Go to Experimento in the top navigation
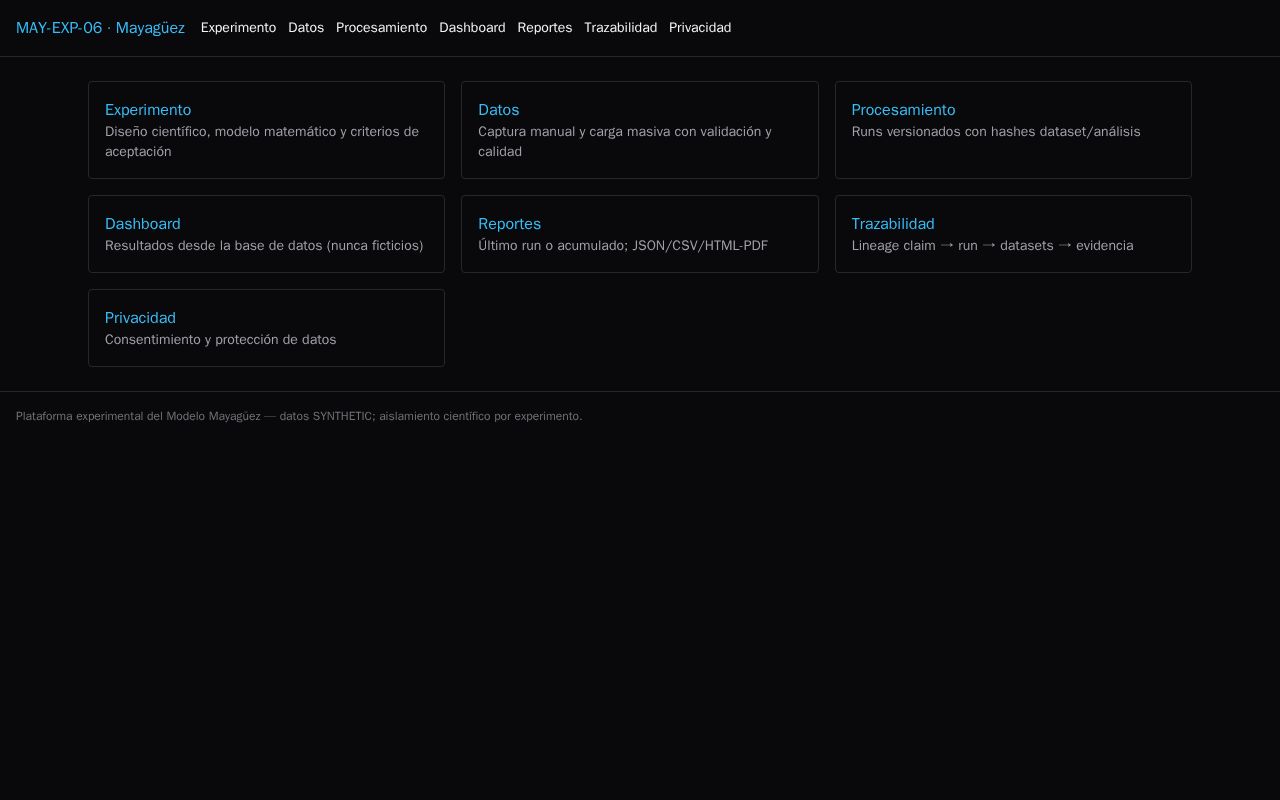 (x=238, y=28)
